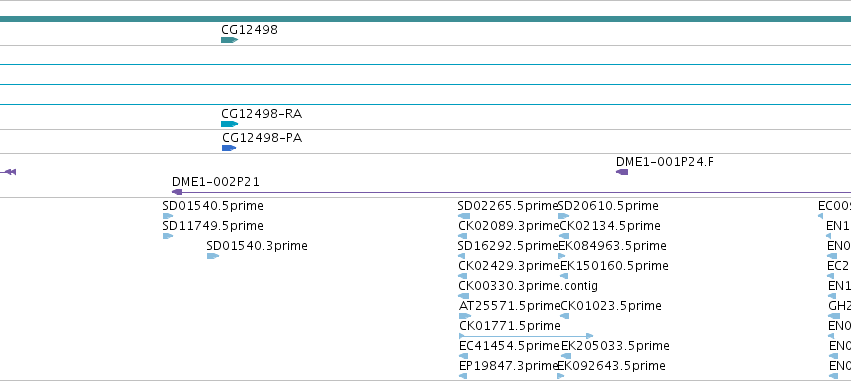Click the EP19847.3prime EST arrow
The height and width of the screenshot is (381, 851).
(x=463, y=376)
